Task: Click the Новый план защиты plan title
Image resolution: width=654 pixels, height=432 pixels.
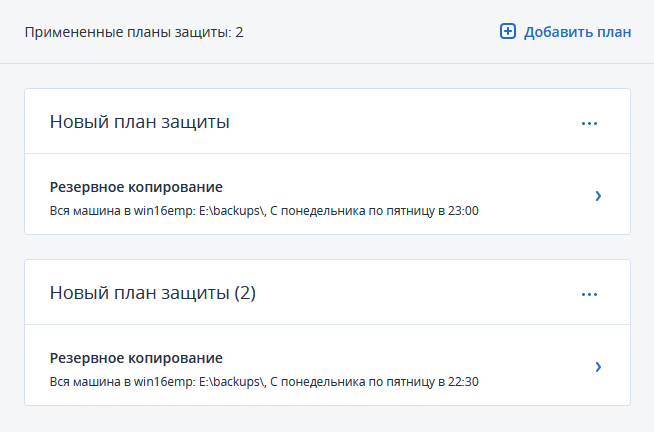Action: coord(140,123)
